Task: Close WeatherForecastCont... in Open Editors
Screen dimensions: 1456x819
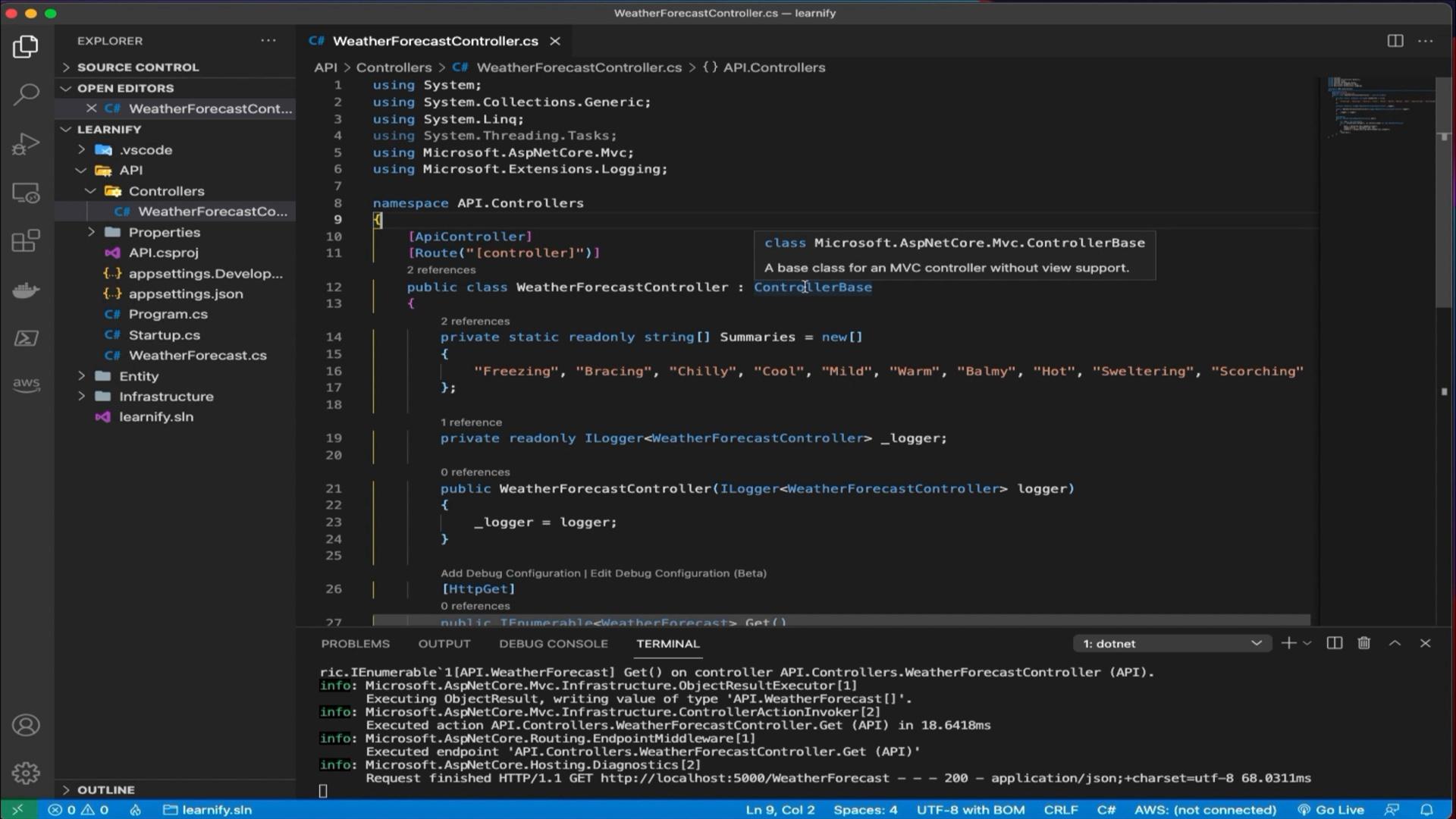Action: point(91,108)
